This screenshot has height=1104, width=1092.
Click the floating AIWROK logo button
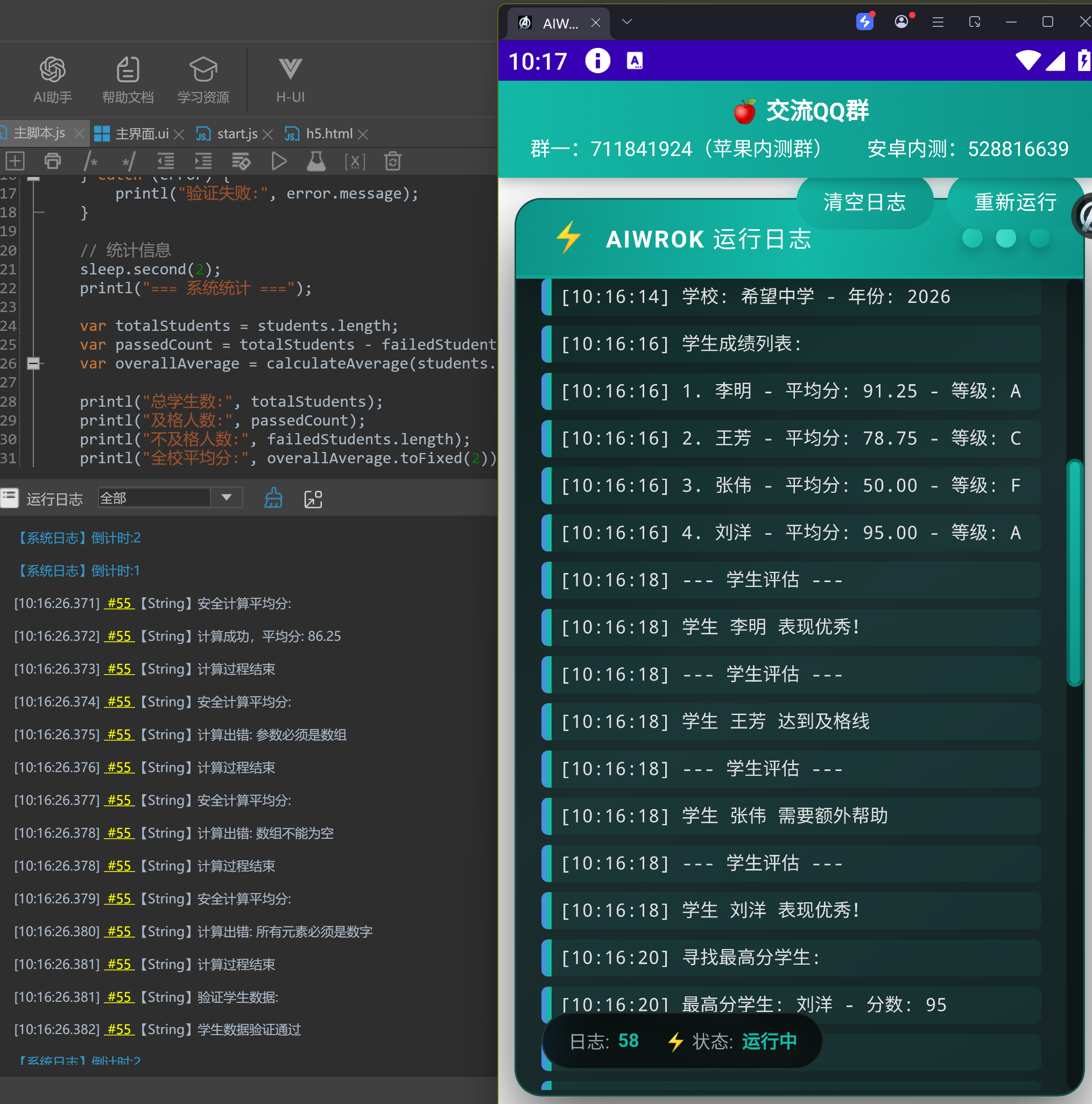pos(1083,216)
